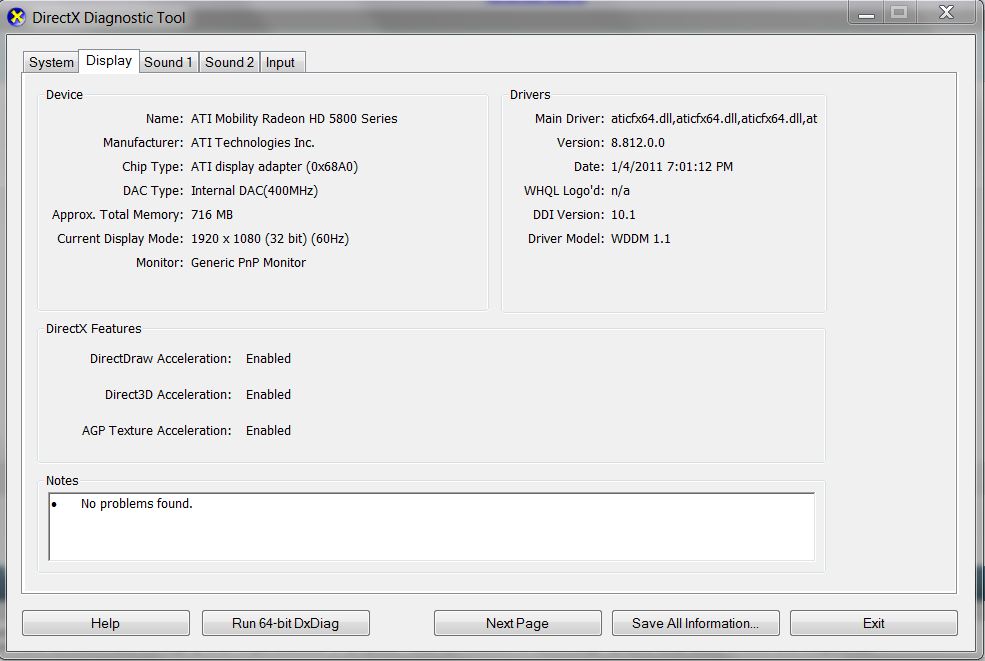The width and height of the screenshot is (985, 661).
Task: Close the DirectX Diagnostic Tool window
Action: coord(946,13)
